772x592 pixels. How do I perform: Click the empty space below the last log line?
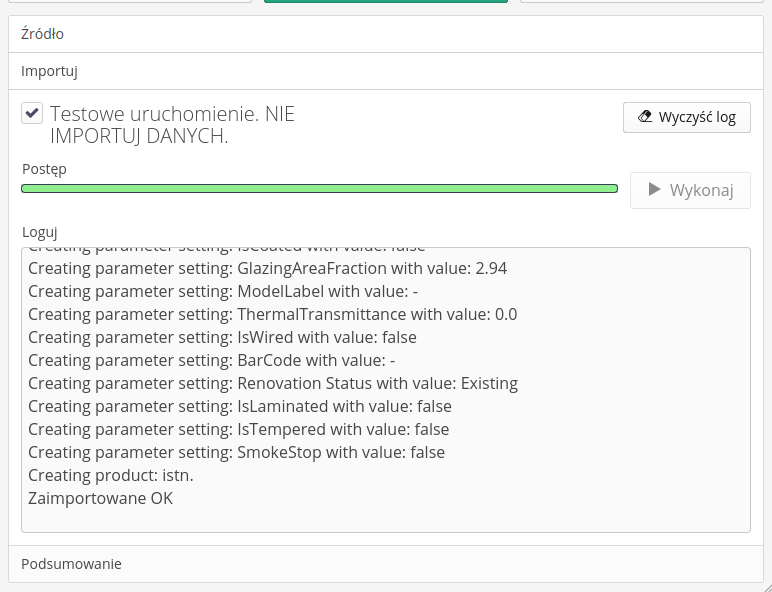(385, 518)
